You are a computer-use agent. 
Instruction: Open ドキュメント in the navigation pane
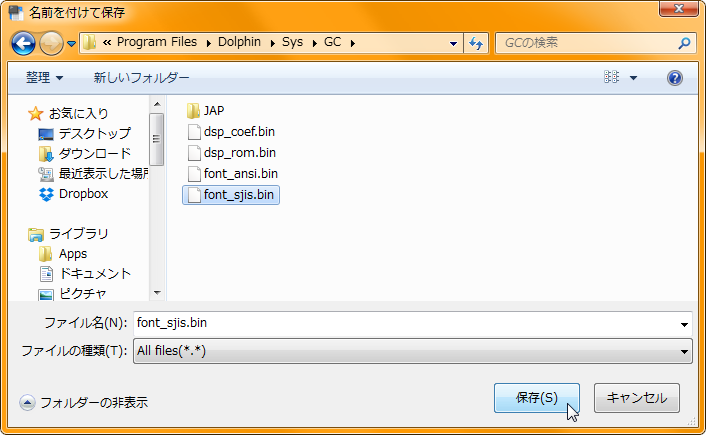pos(95,274)
